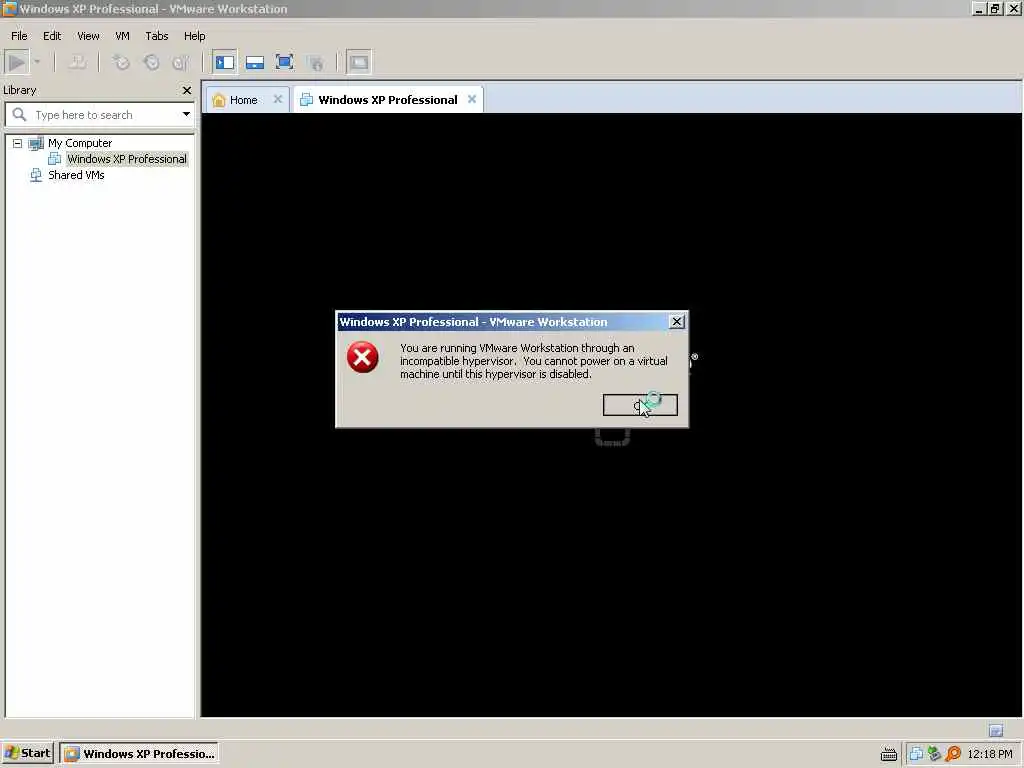1024x768 pixels.
Task: Open the File menu
Action: [x=19, y=36]
